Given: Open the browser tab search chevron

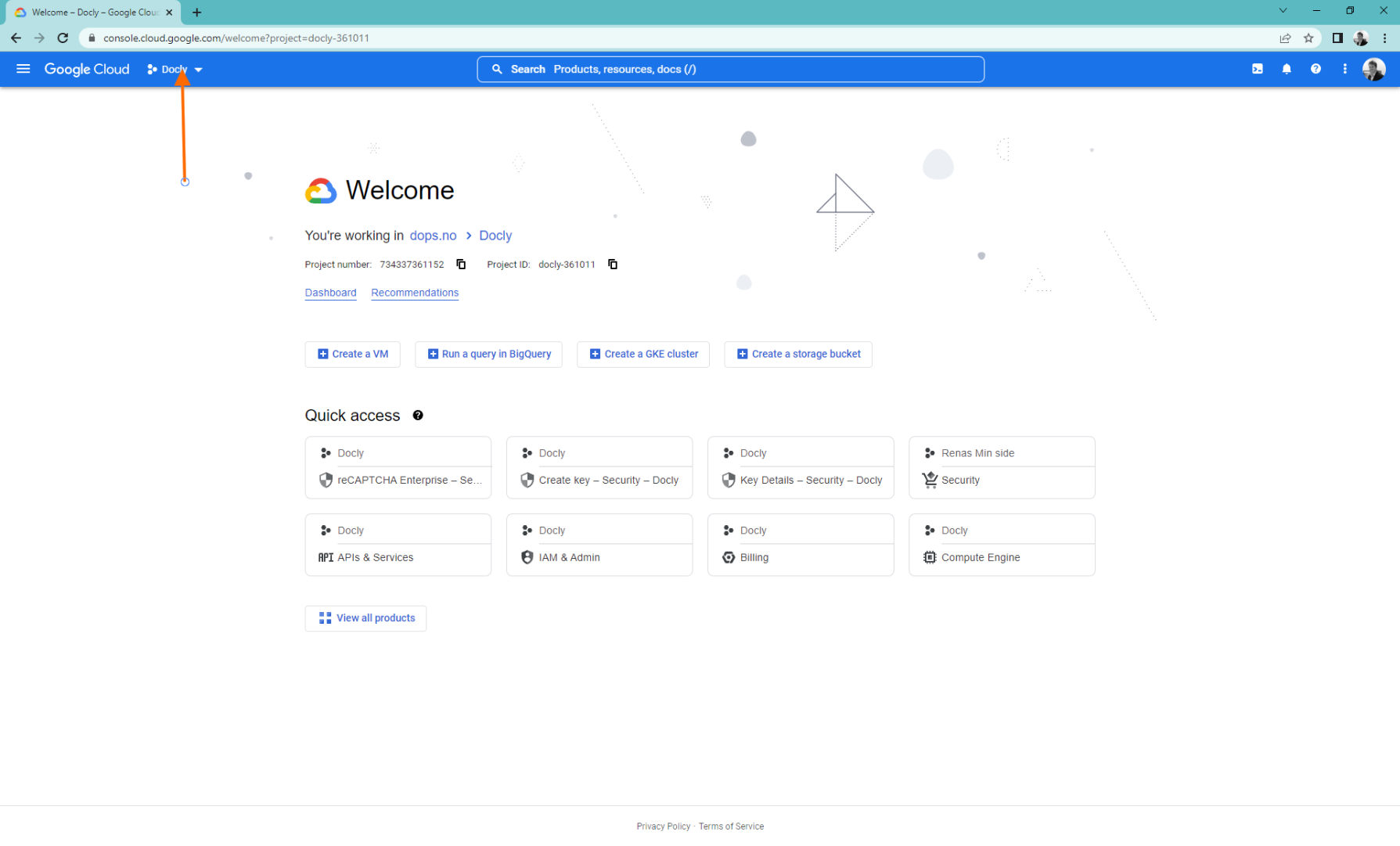Looking at the screenshot, I should [x=1282, y=10].
